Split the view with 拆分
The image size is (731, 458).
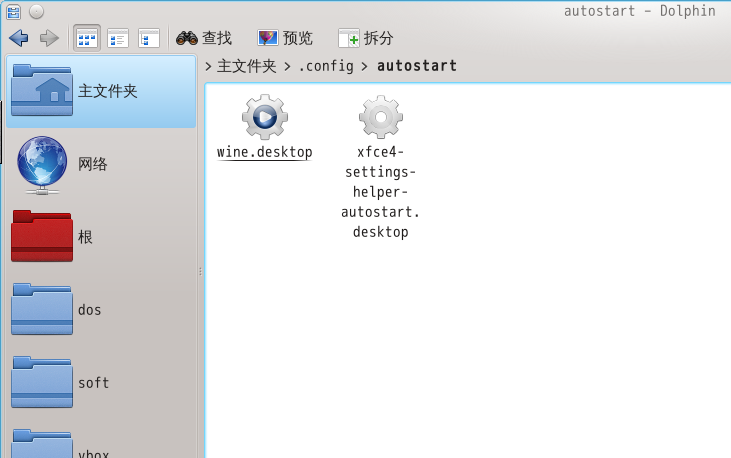(366, 38)
